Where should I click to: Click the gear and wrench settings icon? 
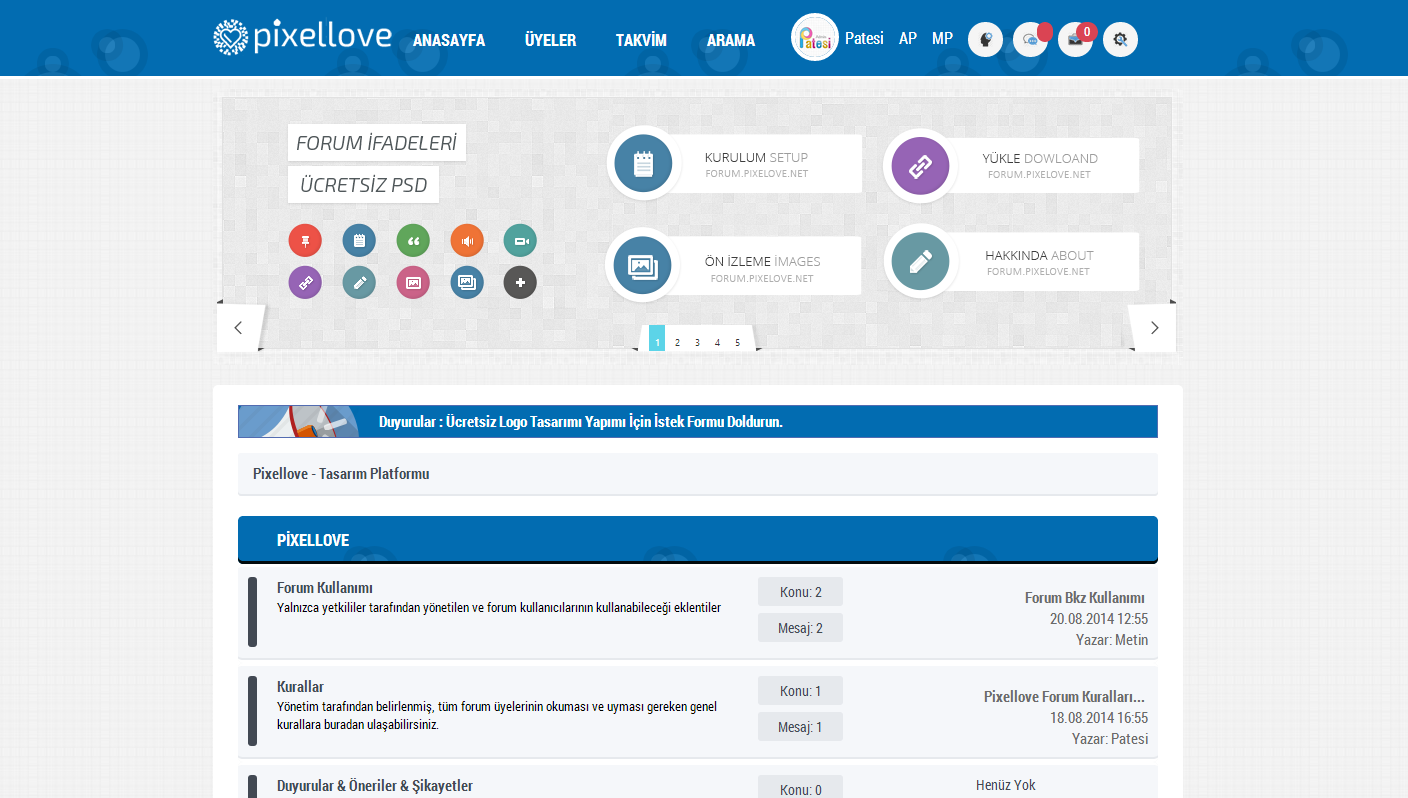1120,40
